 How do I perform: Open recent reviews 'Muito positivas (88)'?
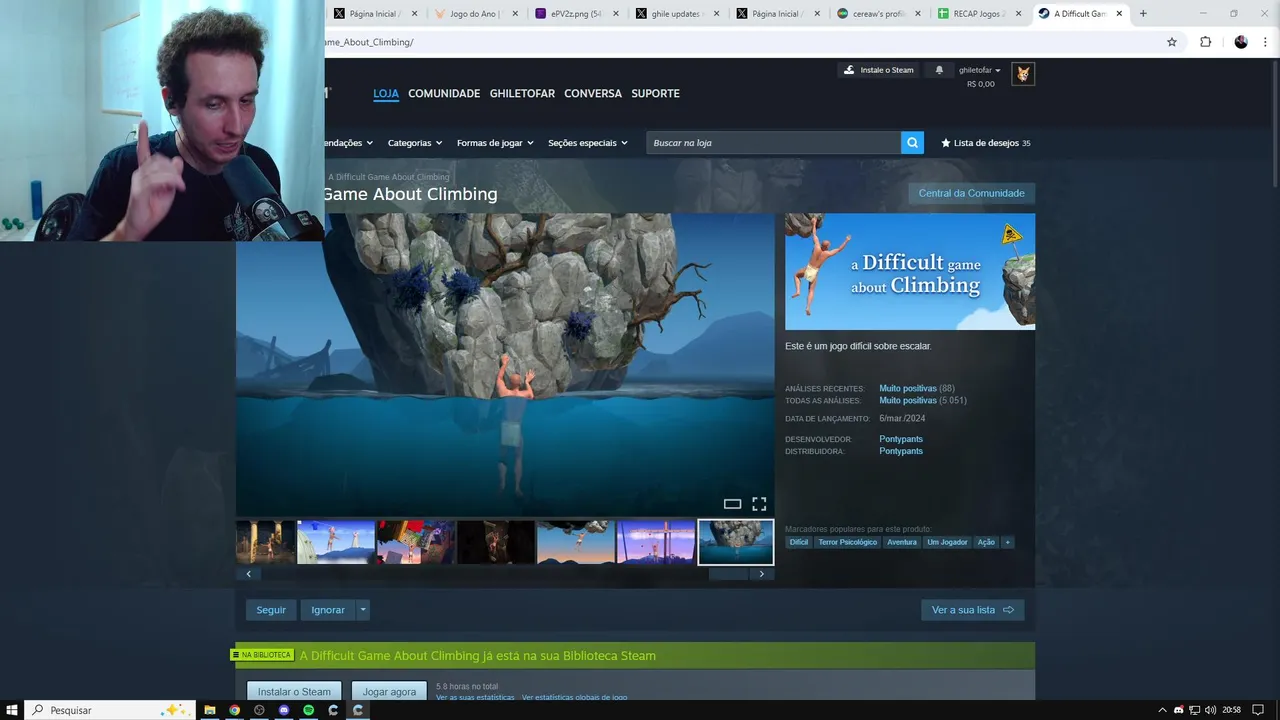click(916, 388)
